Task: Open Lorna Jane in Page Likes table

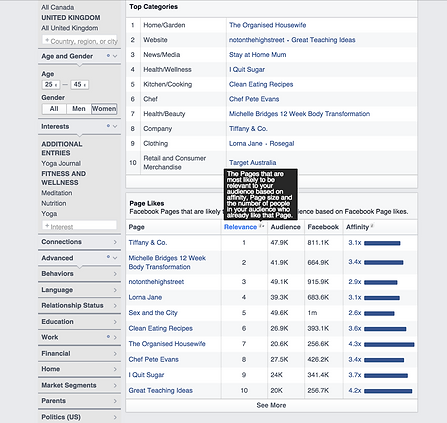Action: click(145, 297)
